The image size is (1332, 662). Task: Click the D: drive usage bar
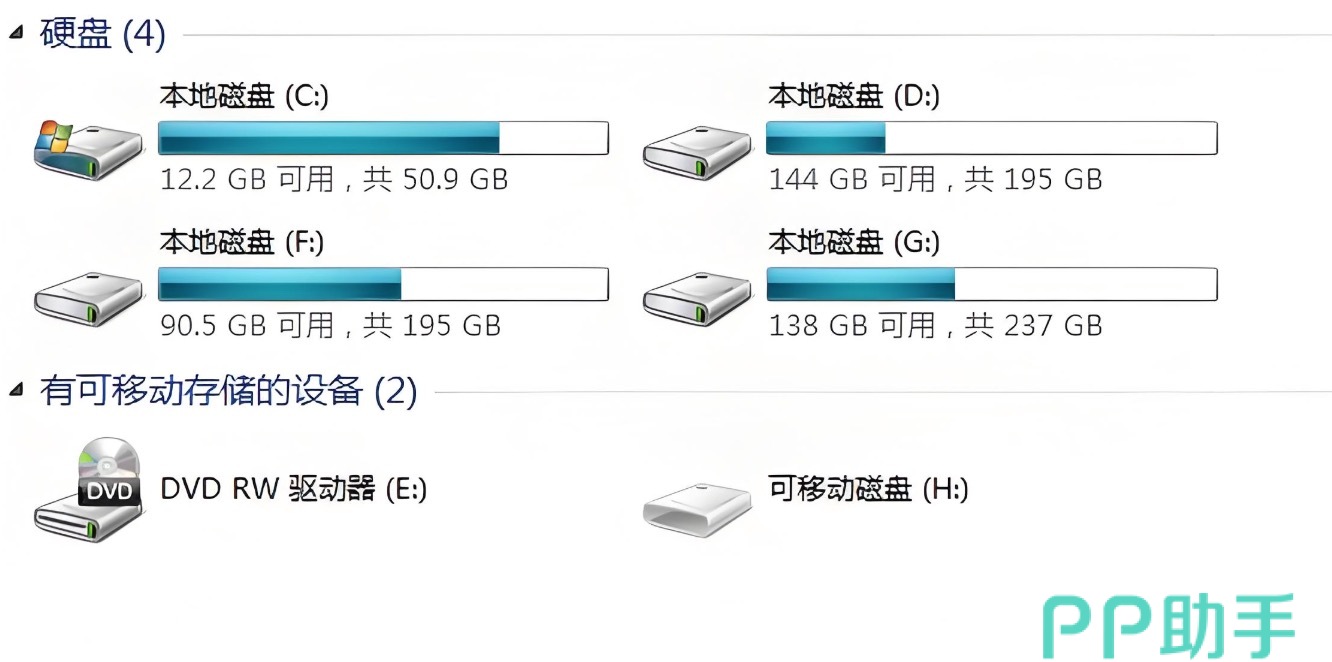(x=991, y=138)
